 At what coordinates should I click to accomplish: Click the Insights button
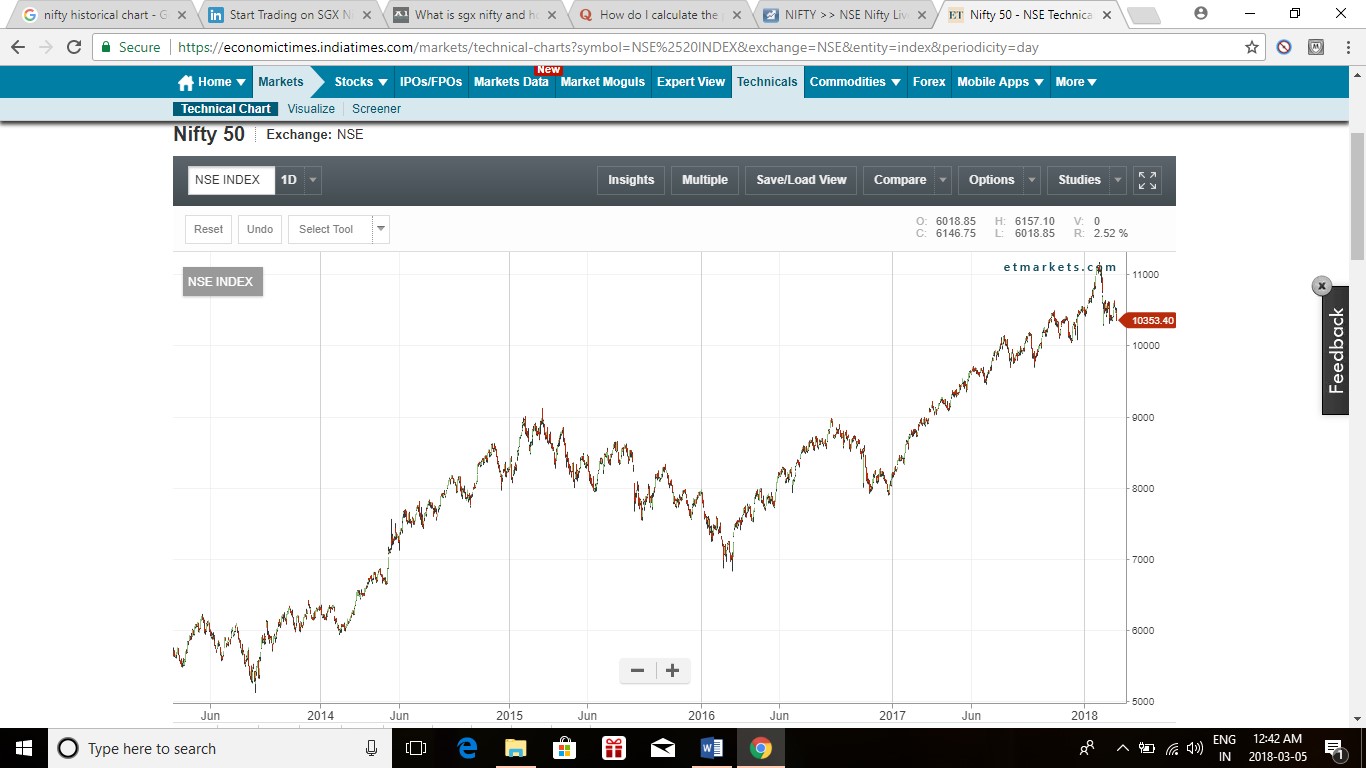click(x=631, y=180)
